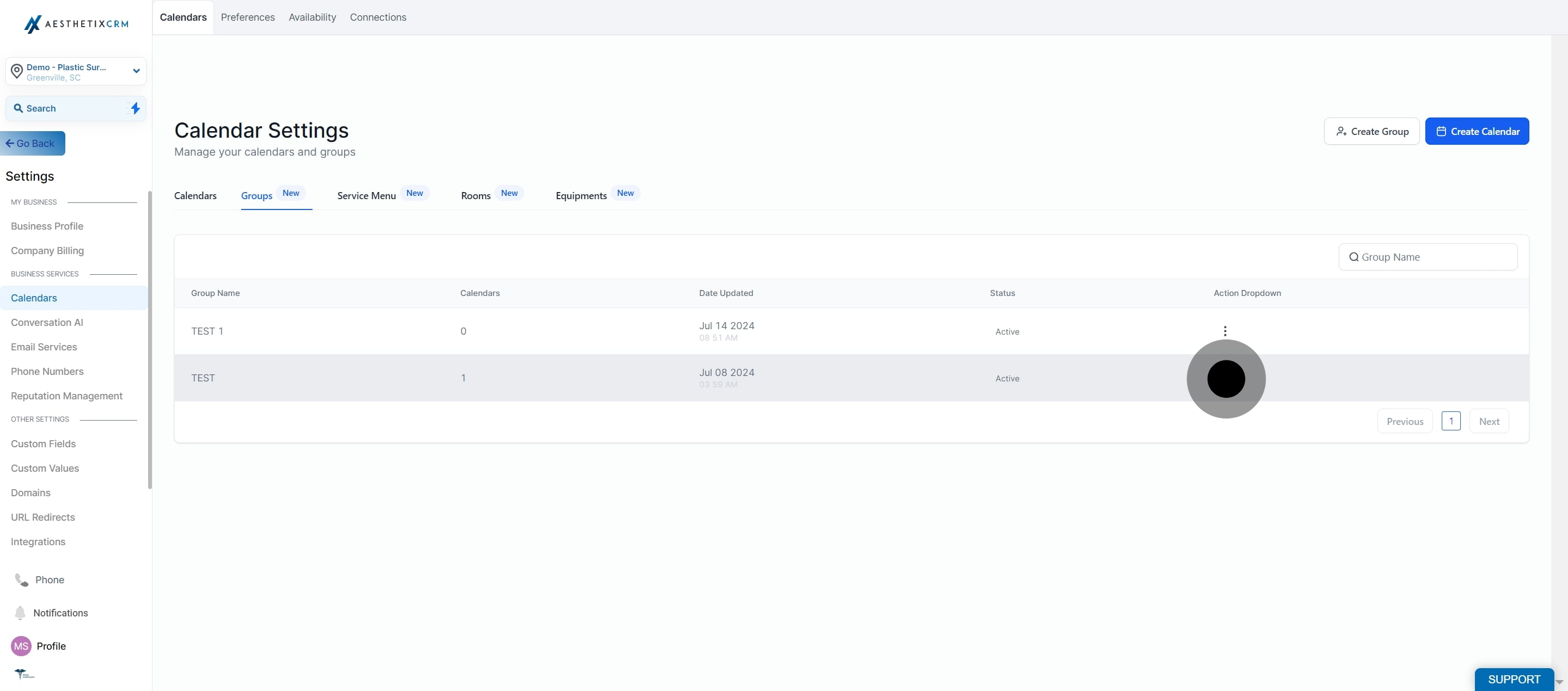Image resolution: width=1568 pixels, height=691 pixels.
Task: Click the location pin icon
Action: [17, 71]
